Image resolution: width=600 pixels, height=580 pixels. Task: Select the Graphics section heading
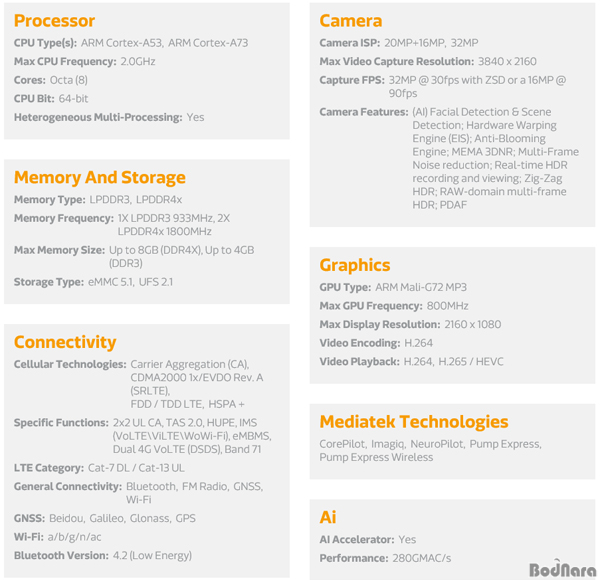click(x=355, y=265)
